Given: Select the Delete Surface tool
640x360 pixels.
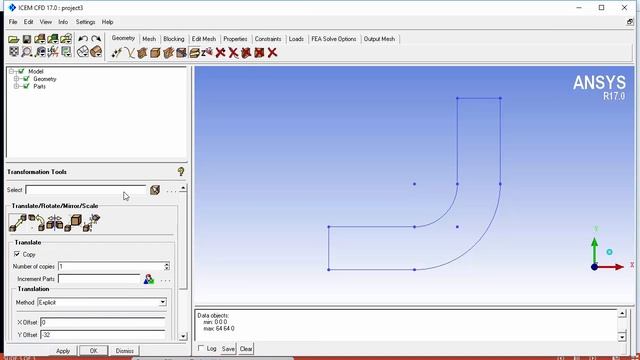Looking at the screenshot, I should tap(246, 53).
